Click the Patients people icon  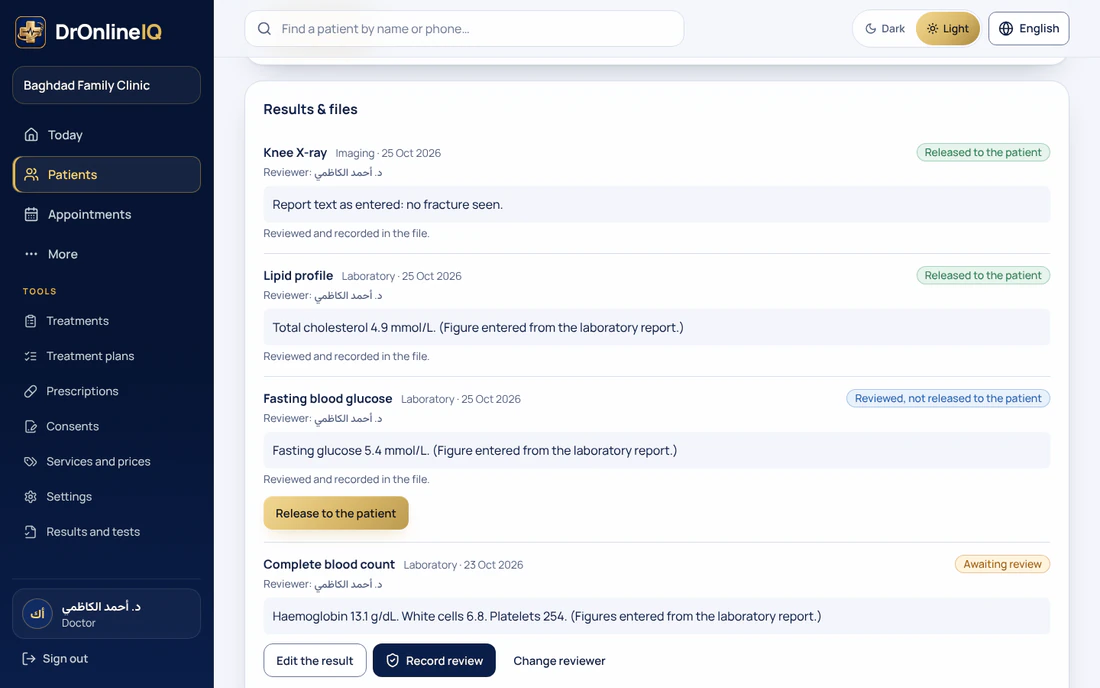point(31,175)
